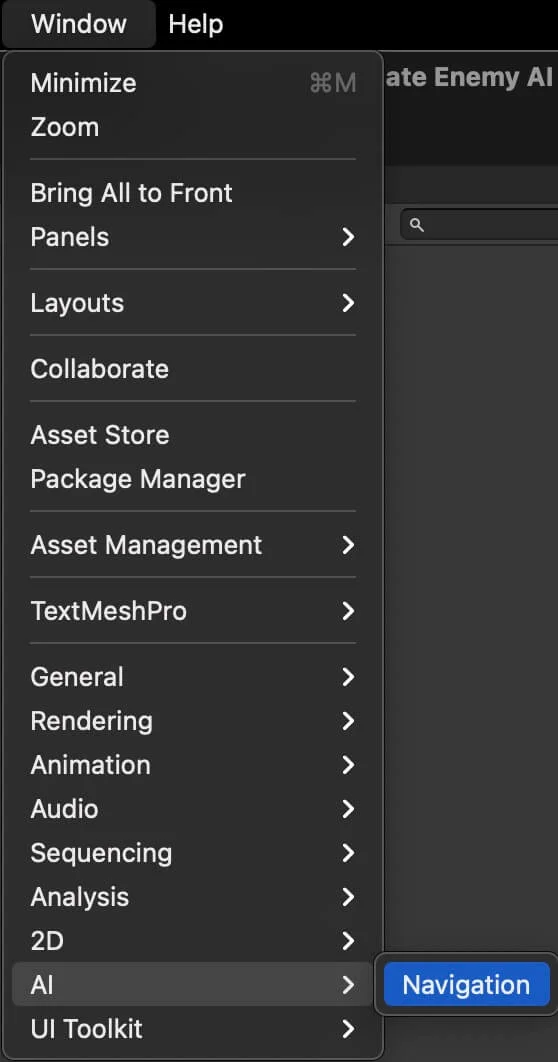558x1062 pixels.
Task: Open the Package Manager
Action: point(193,479)
